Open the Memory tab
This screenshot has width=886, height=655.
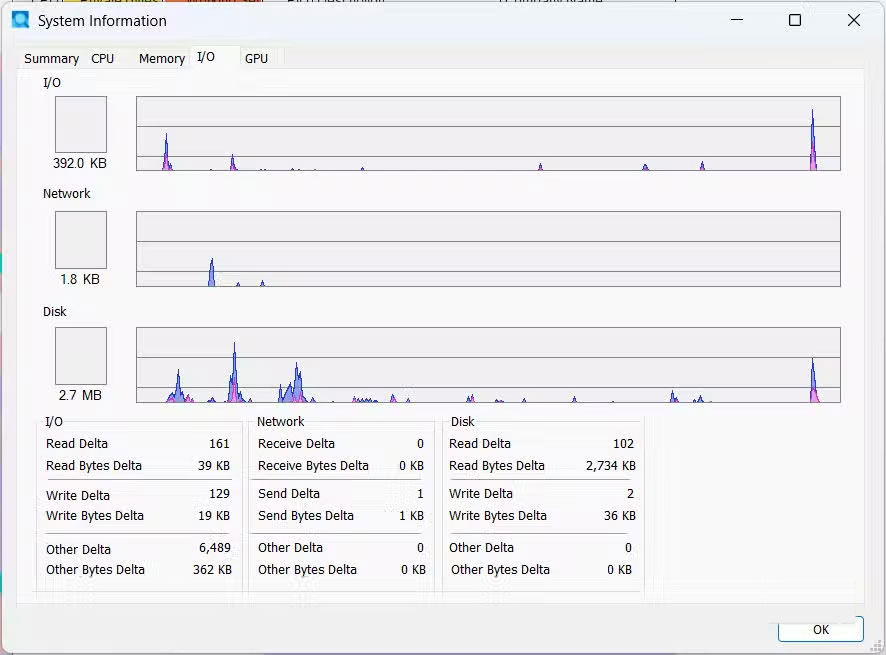coord(160,58)
